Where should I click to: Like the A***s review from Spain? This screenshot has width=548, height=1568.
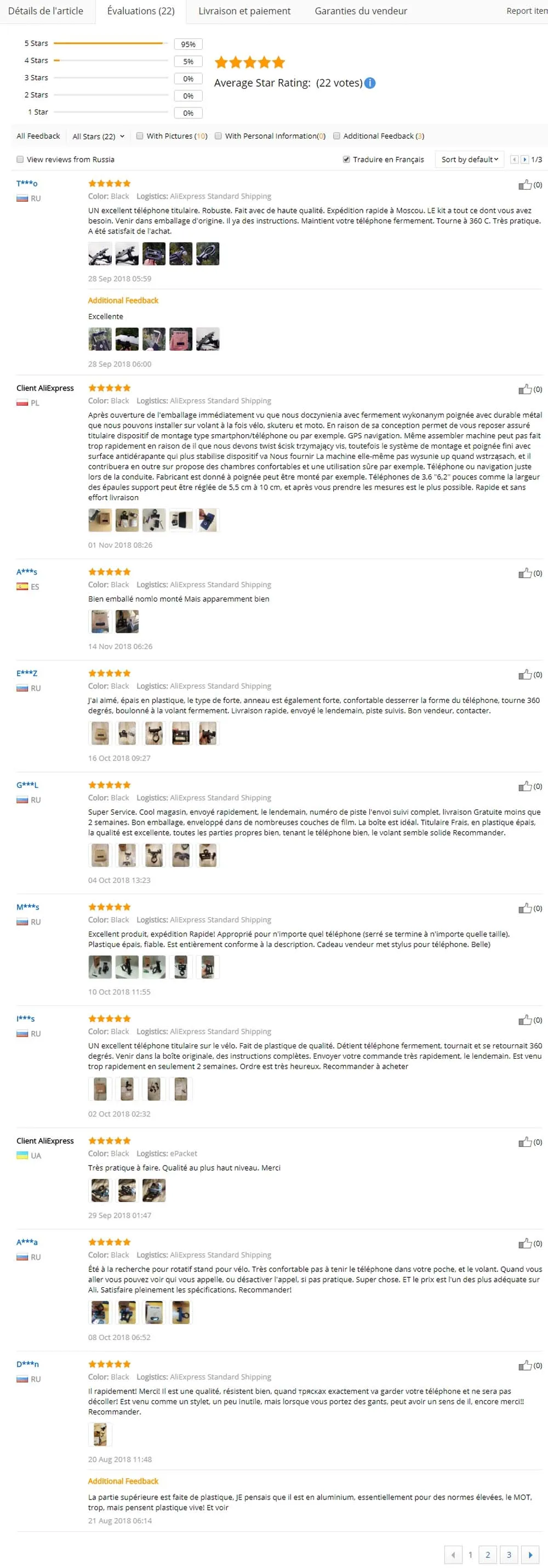point(524,573)
